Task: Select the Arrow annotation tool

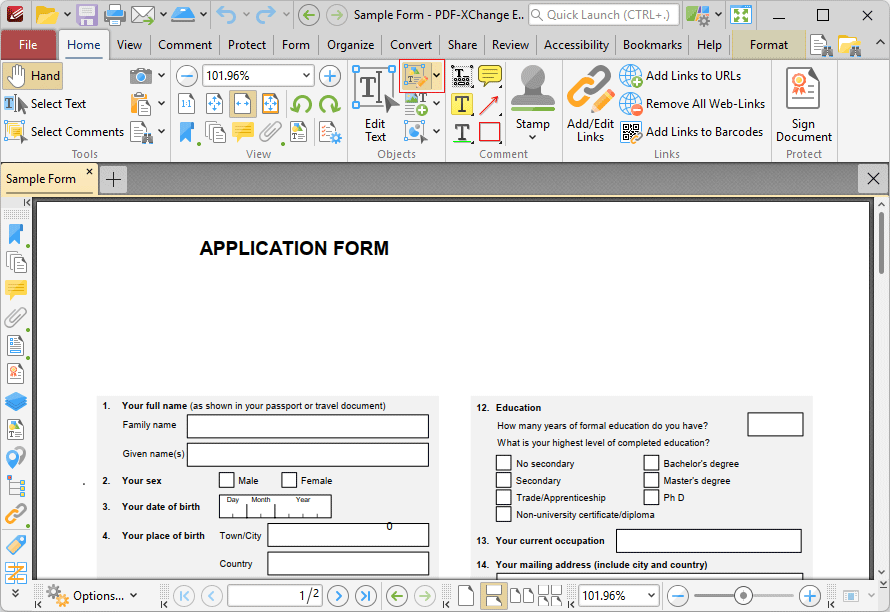Action: pyautogui.click(x=489, y=104)
